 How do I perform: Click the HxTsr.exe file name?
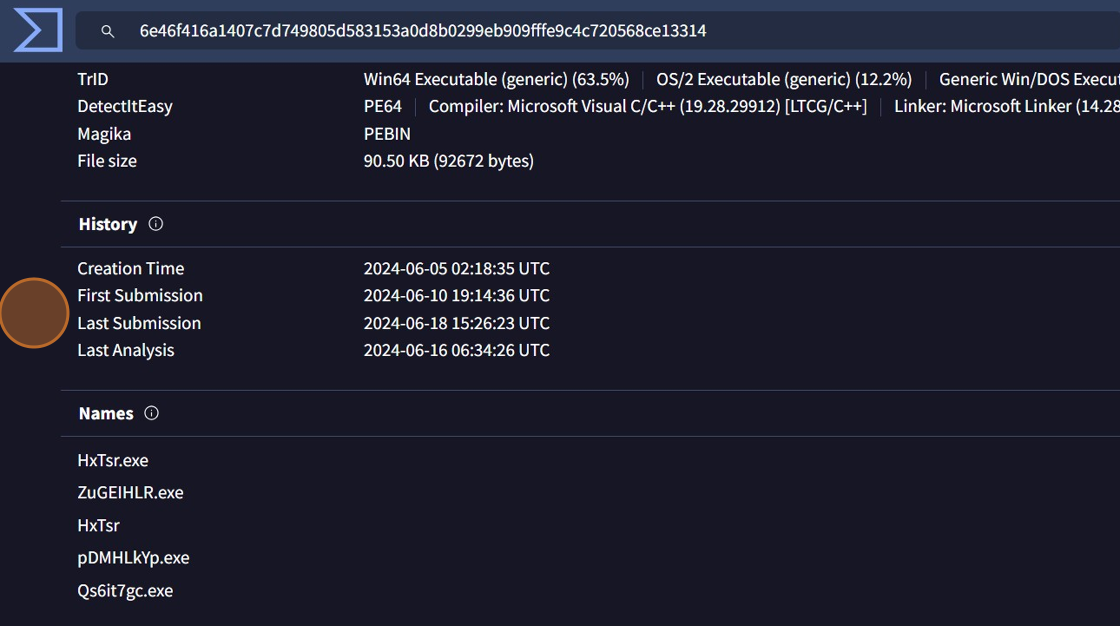tap(113, 460)
